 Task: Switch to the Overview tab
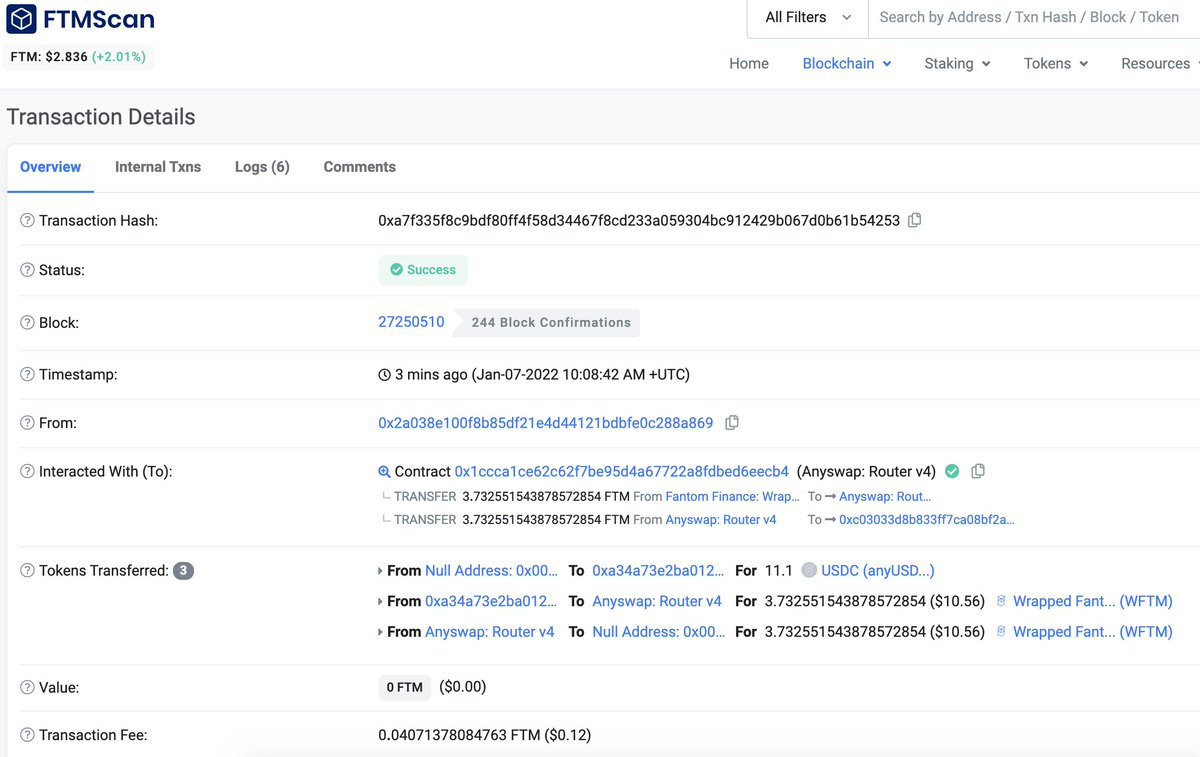click(50, 167)
